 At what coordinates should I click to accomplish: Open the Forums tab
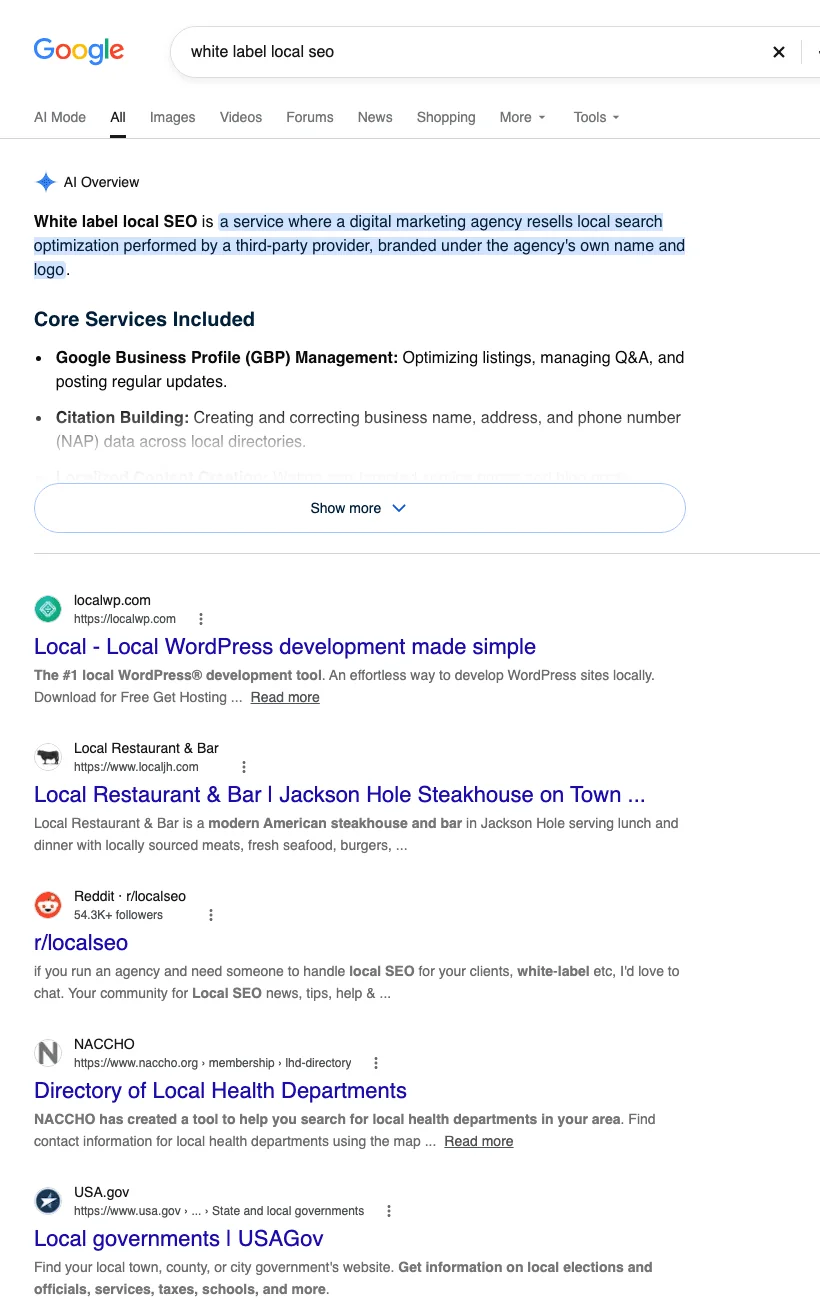(310, 117)
